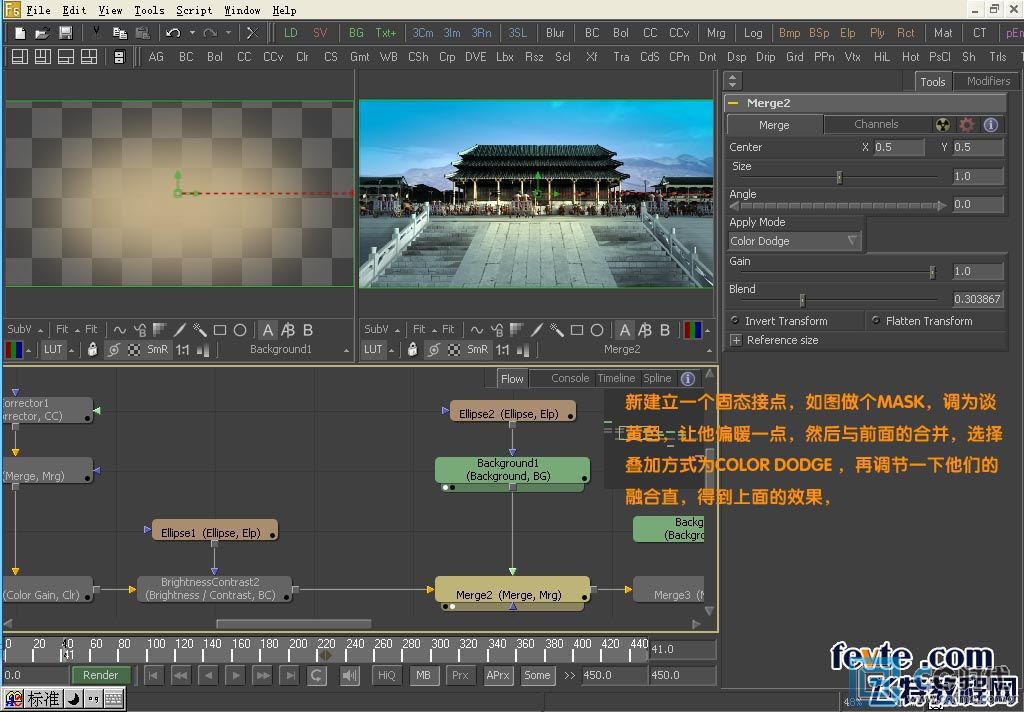Image resolution: width=1024 pixels, height=712 pixels.
Task: Toggle APrx auto proxy mode
Action: (x=498, y=675)
